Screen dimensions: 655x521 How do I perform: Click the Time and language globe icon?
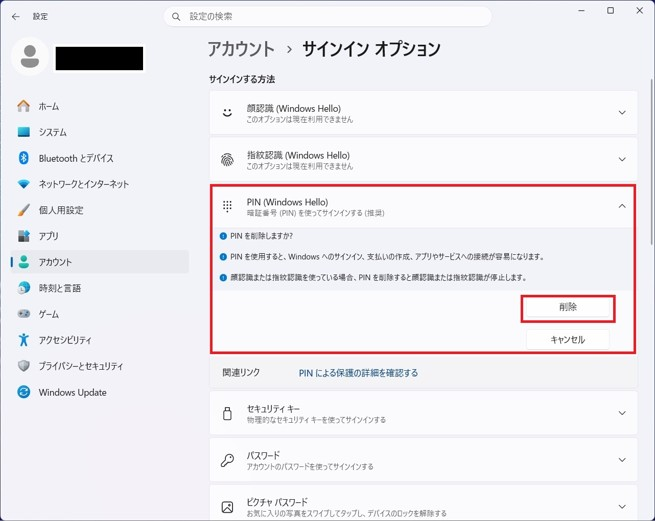23,288
